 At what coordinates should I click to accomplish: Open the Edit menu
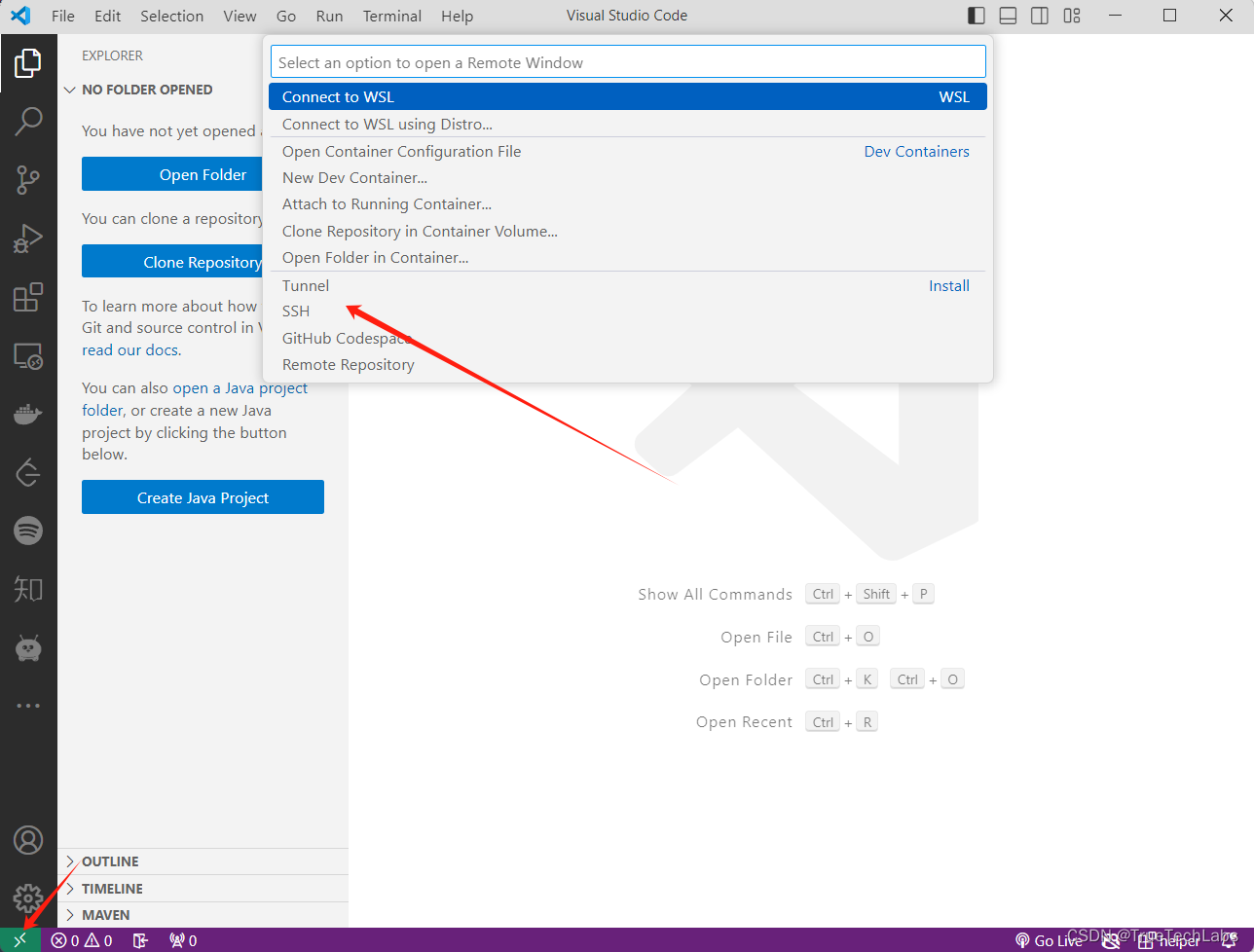(108, 16)
